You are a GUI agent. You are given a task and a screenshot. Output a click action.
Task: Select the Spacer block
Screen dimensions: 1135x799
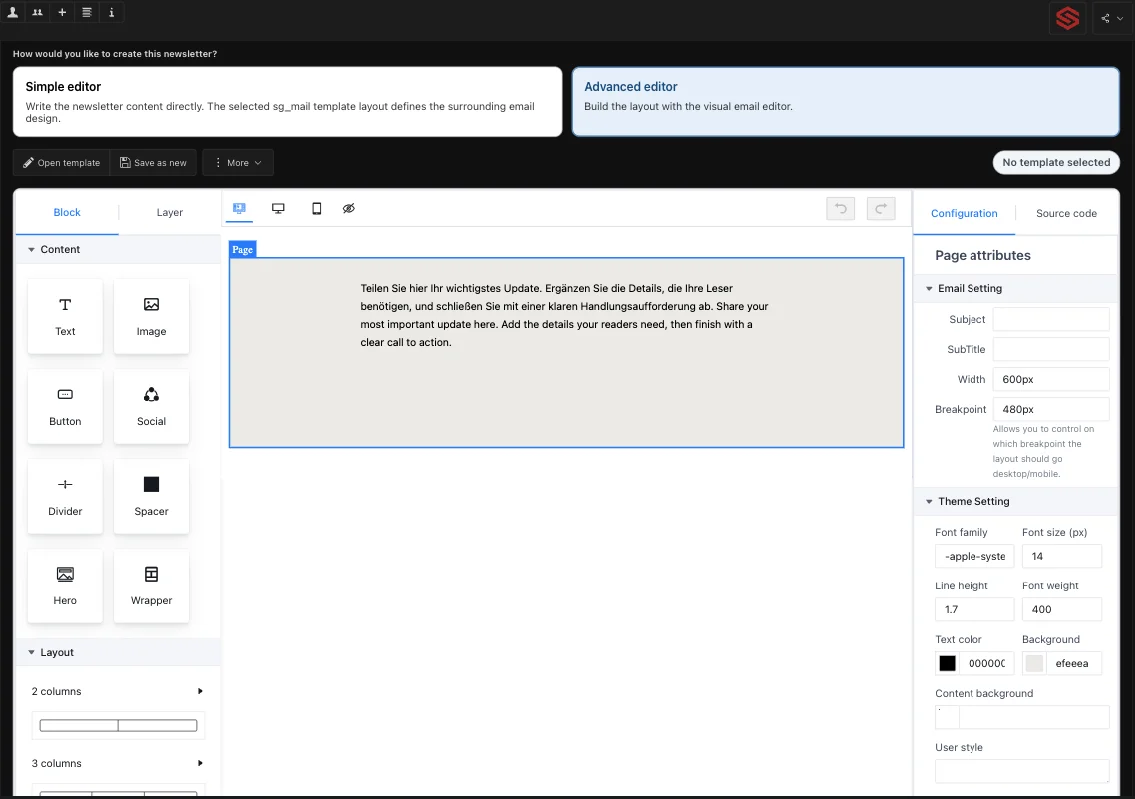coord(151,496)
